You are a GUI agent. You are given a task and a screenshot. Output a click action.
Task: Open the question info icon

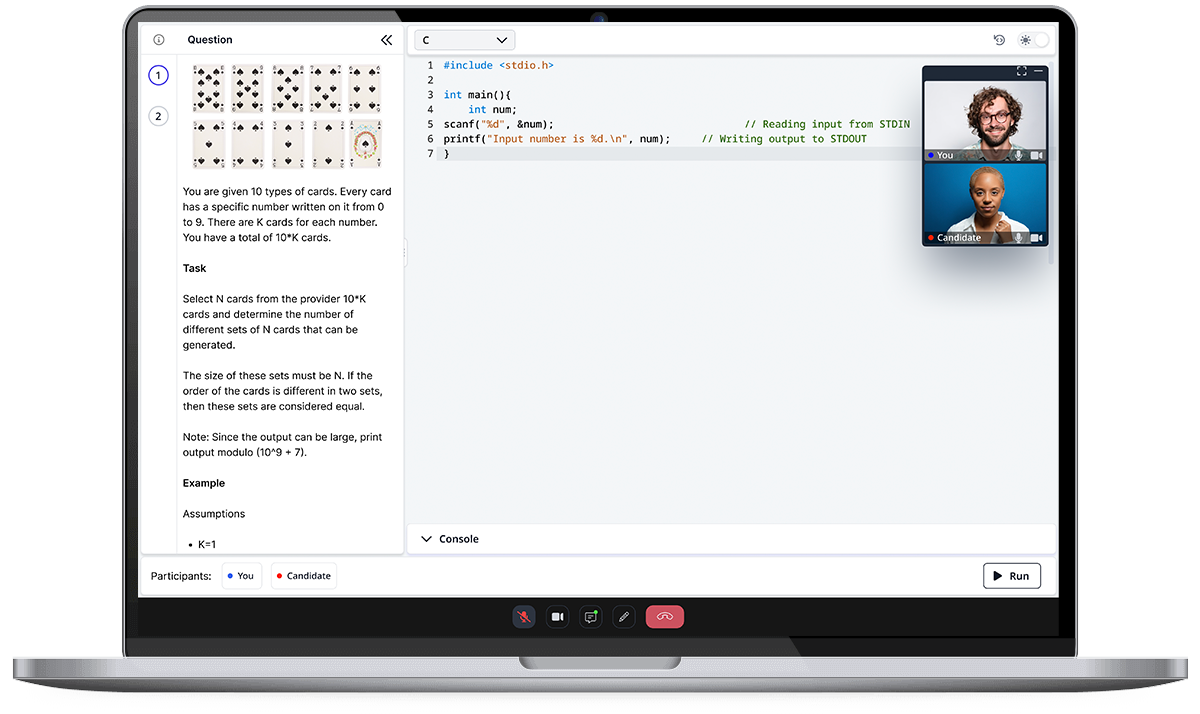click(158, 39)
